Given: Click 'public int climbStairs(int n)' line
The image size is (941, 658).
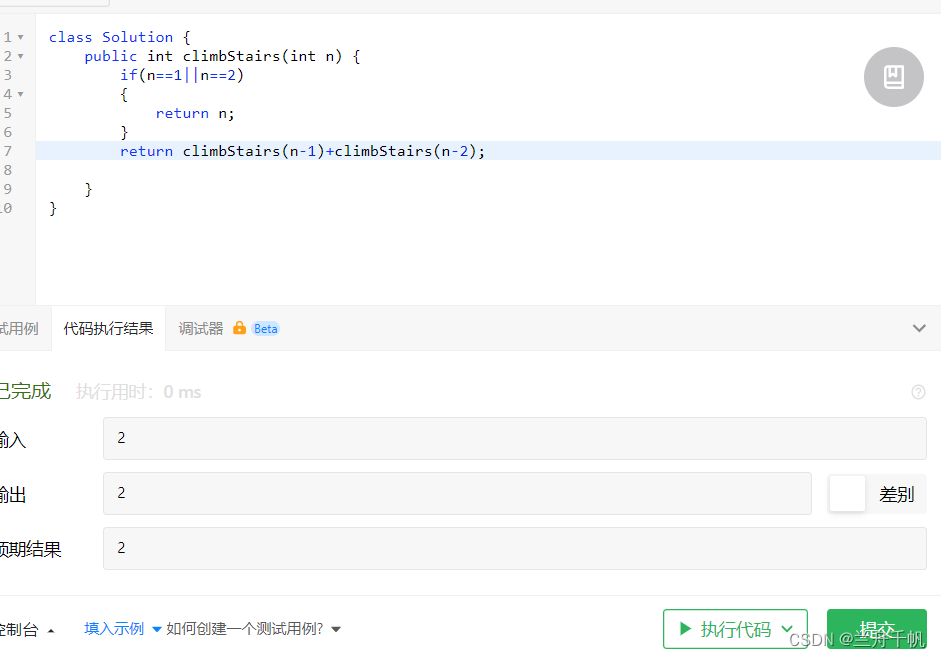Looking at the screenshot, I should click(x=222, y=56).
